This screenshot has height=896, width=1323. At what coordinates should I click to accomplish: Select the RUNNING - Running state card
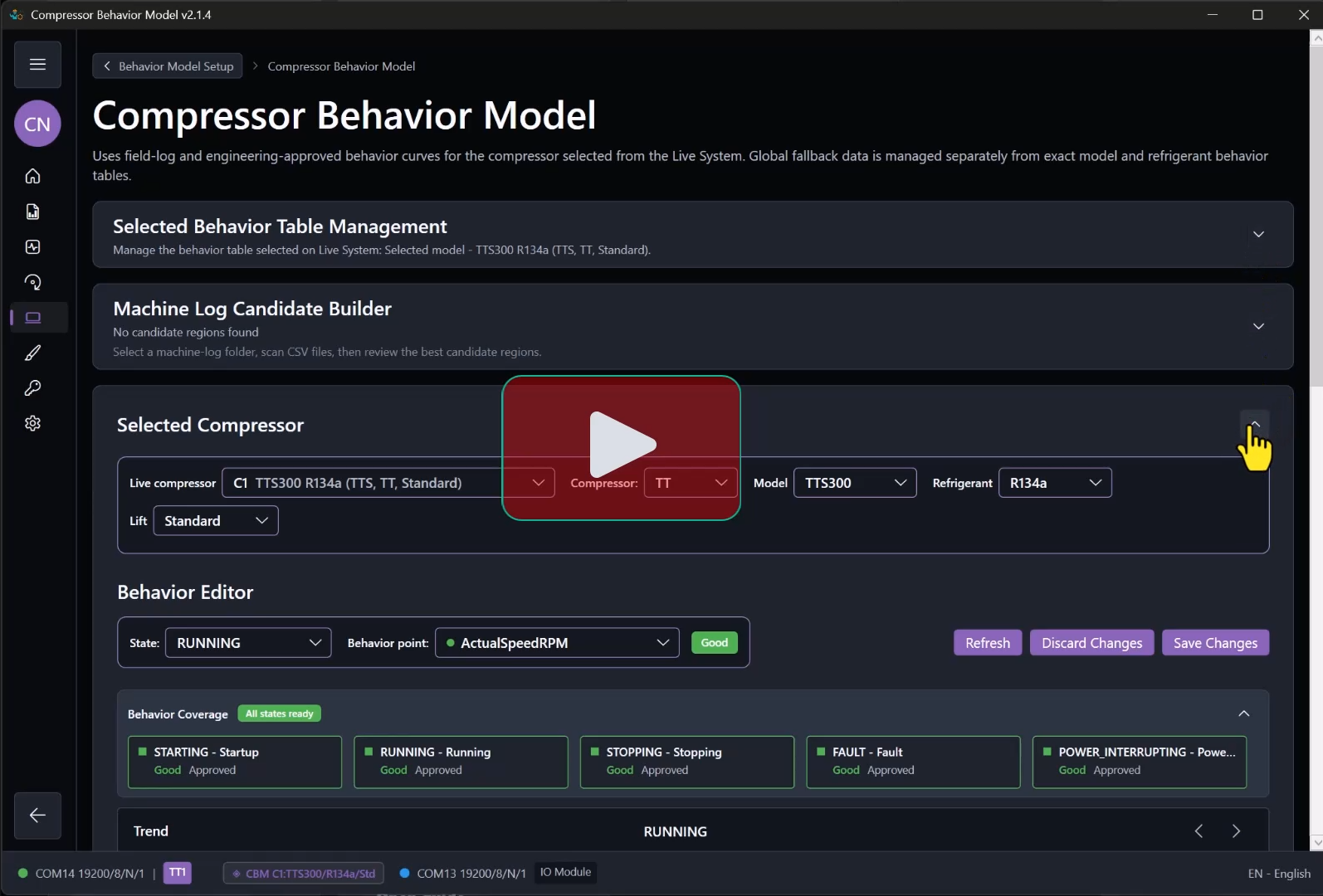tap(461, 762)
